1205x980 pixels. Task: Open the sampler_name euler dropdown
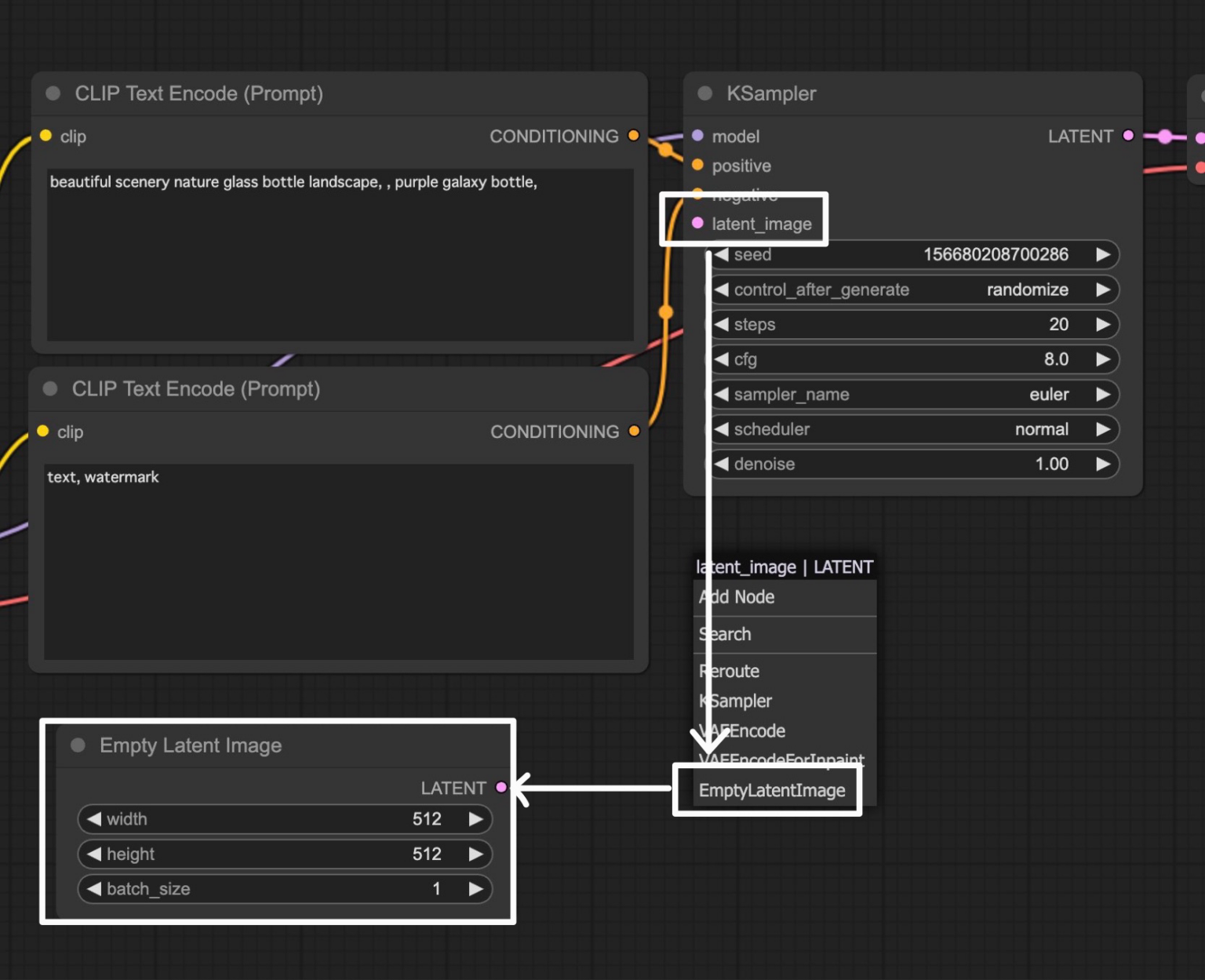pyautogui.click(x=914, y=394)
